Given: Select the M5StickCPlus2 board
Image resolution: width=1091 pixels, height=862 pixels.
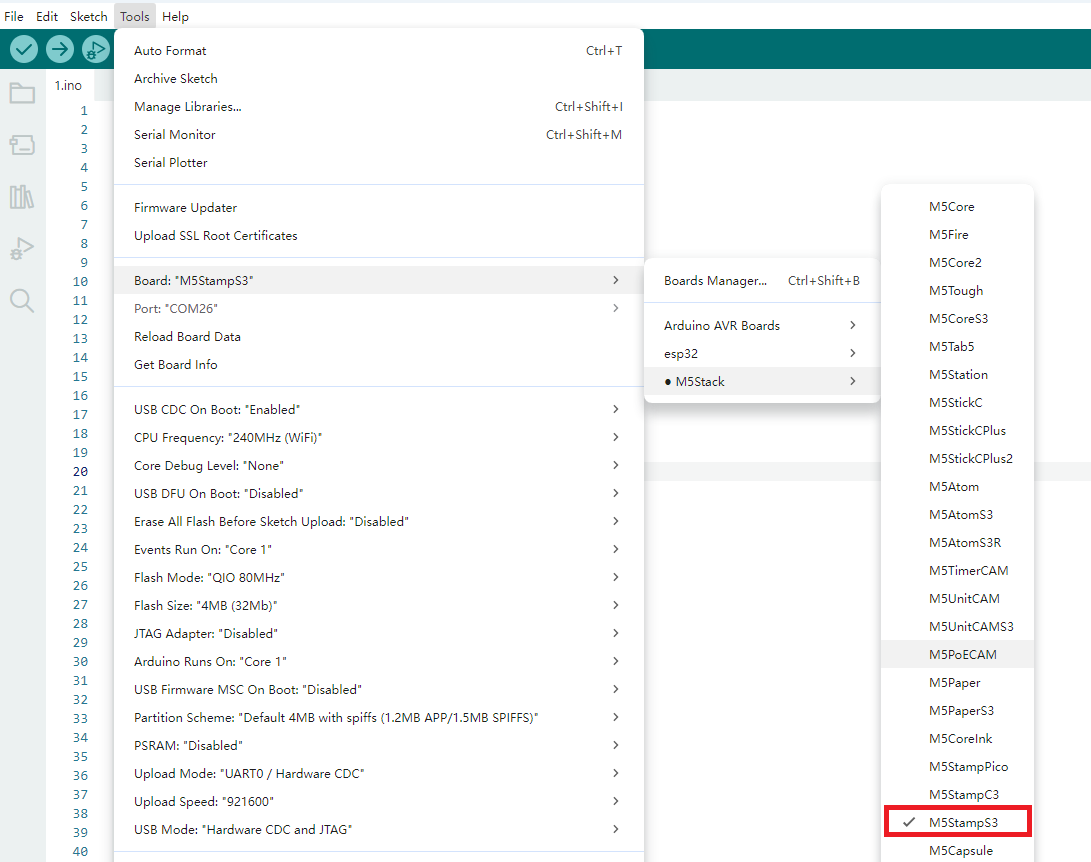Looking at the screenshot, I should [x=957, y=458].
